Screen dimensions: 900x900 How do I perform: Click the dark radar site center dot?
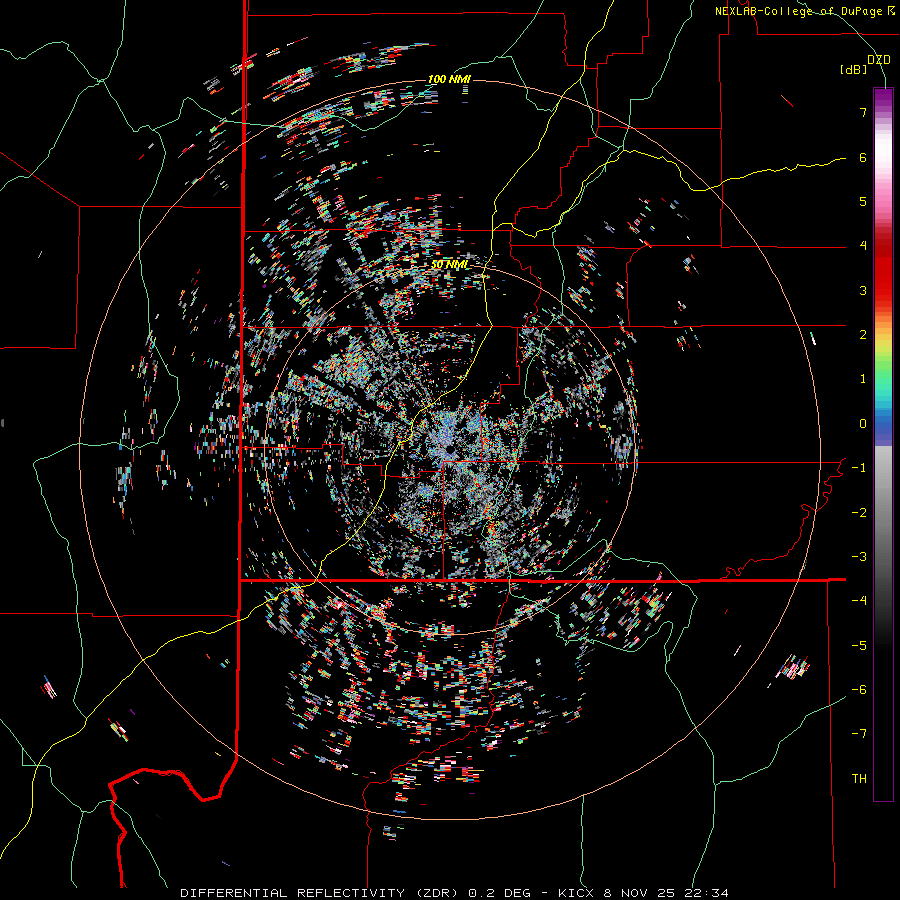449,449
